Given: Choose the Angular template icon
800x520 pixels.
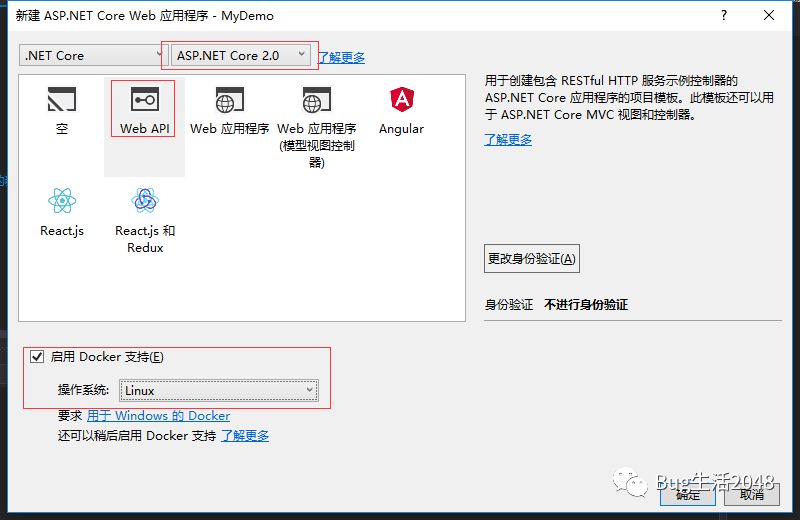Looking at the screenshot, I should click(x=402, y=99).
